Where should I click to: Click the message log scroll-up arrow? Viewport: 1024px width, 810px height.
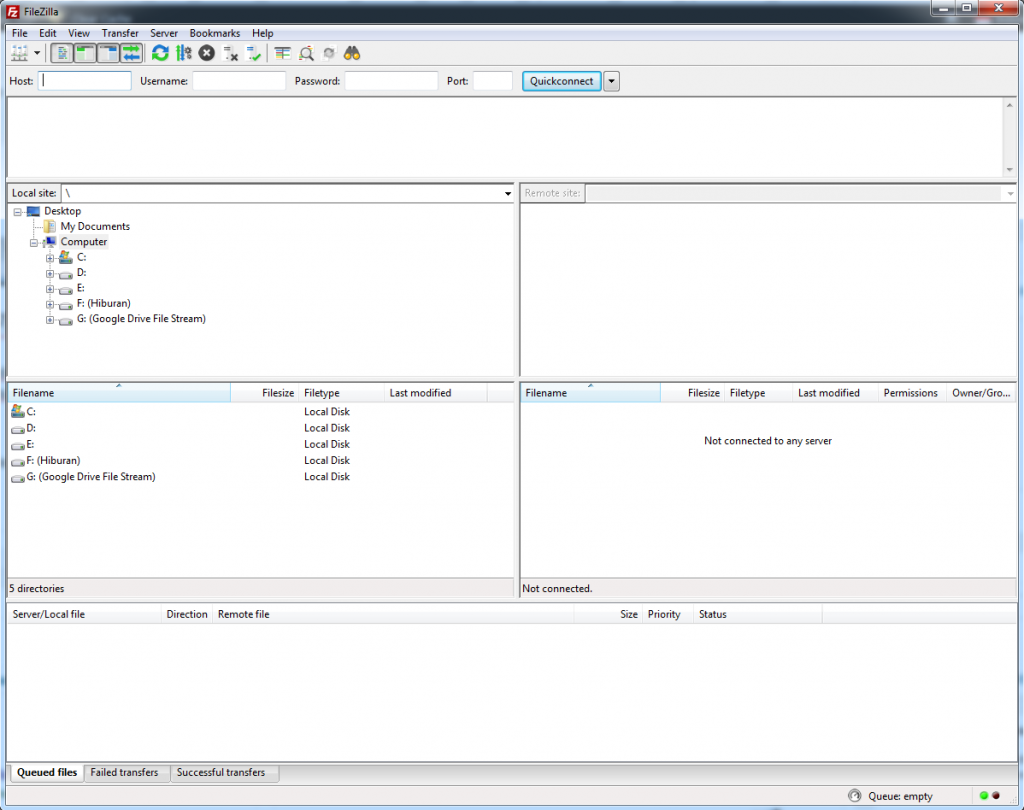[x=1010, y=105]
